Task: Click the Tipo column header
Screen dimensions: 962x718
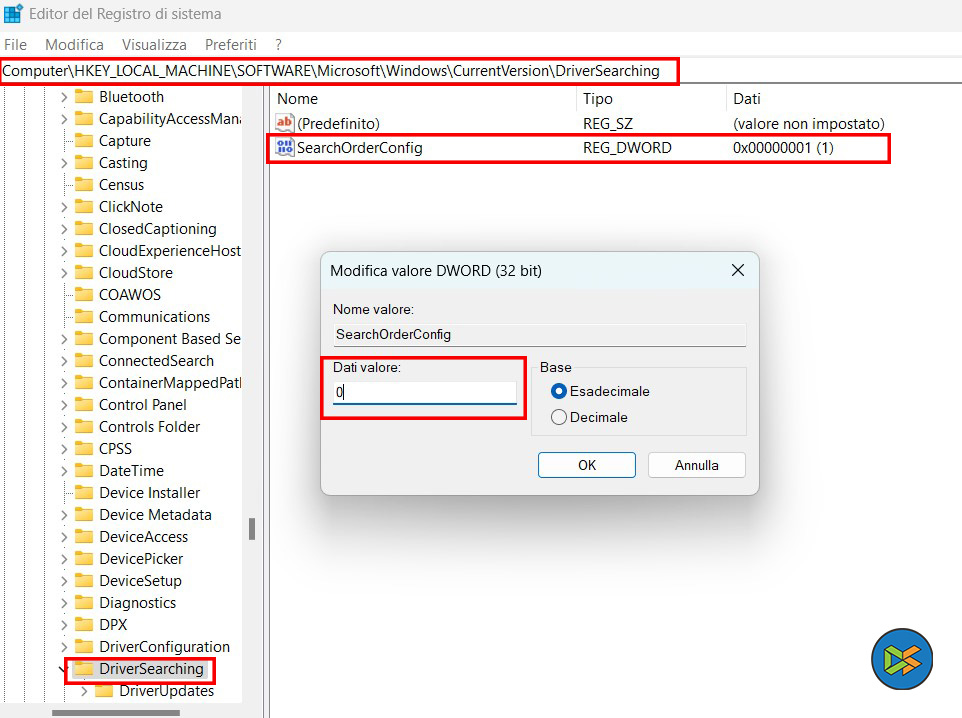Action: click(651, 99)
